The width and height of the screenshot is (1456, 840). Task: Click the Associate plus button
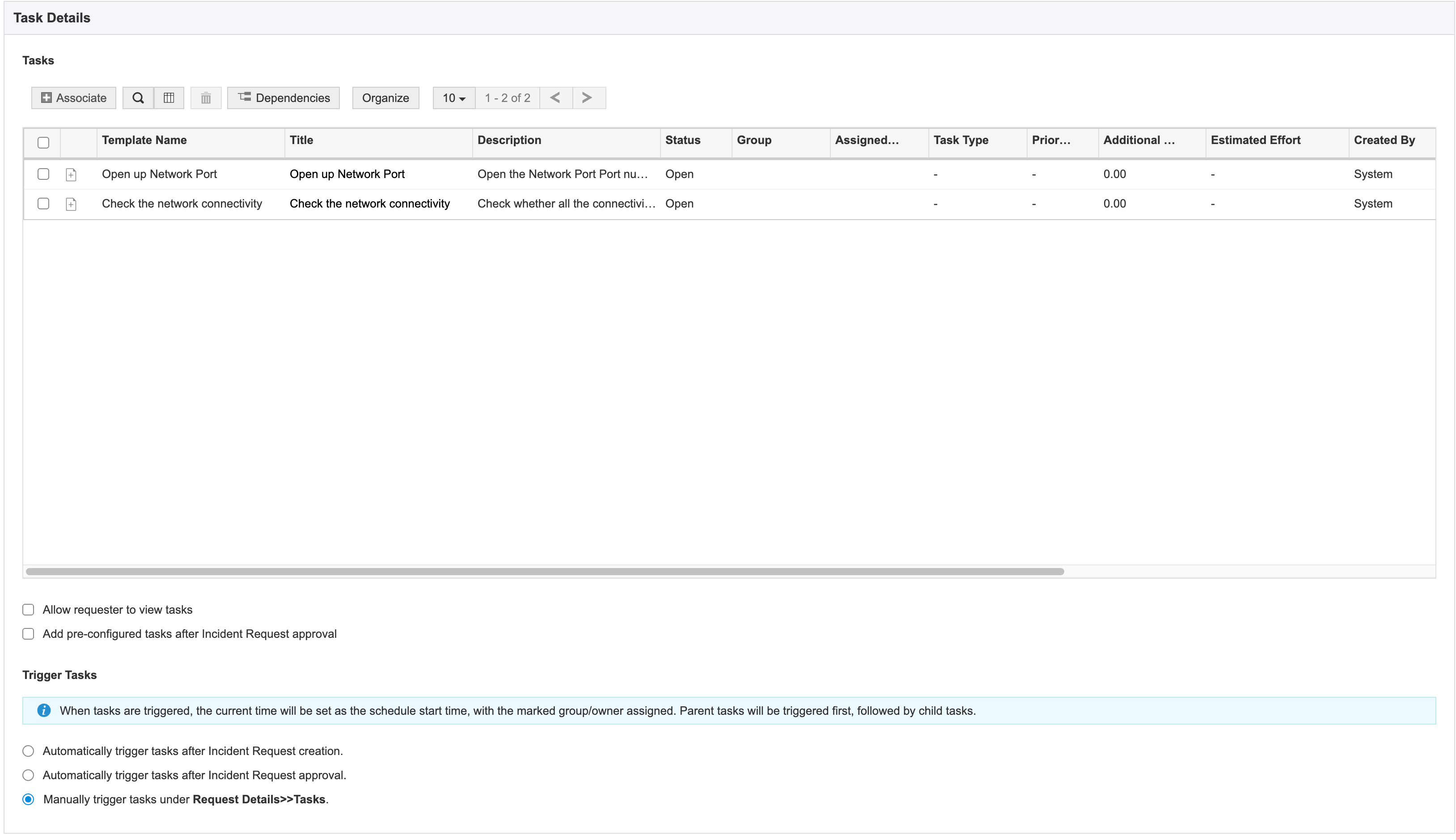coord(74,98)
